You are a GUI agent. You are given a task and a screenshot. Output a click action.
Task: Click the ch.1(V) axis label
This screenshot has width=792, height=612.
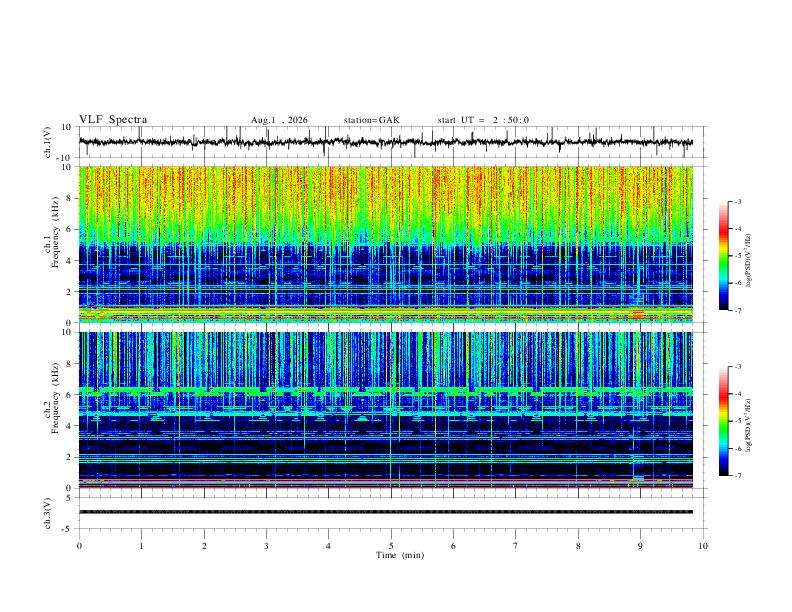47,142
